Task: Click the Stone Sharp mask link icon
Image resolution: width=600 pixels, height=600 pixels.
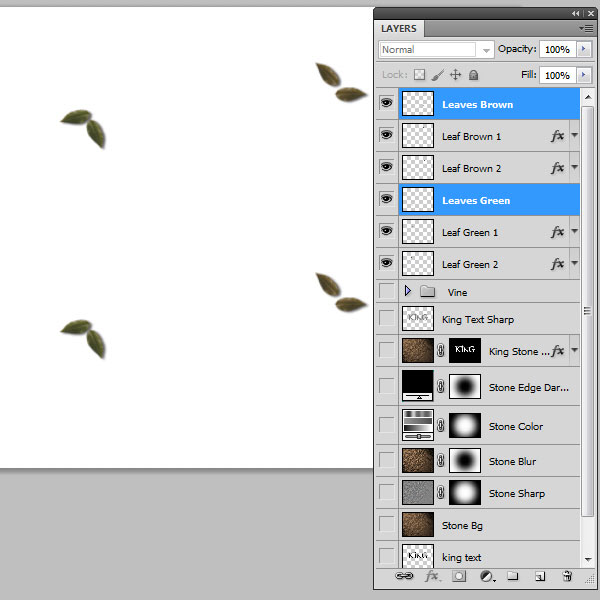Action: point(440,492)
